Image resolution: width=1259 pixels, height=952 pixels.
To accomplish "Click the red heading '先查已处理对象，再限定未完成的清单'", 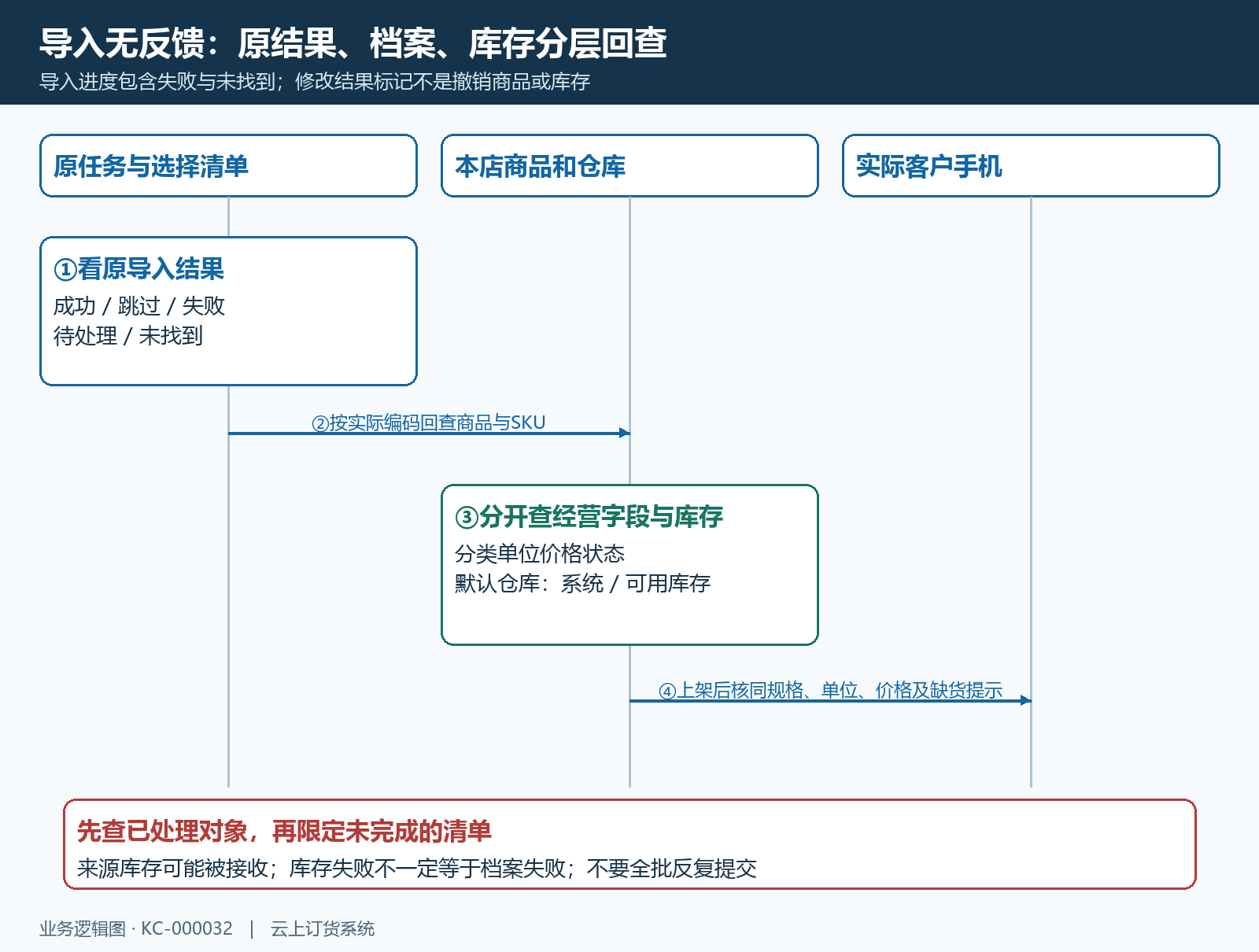I will pyautogui.click(x=284, y=832).
